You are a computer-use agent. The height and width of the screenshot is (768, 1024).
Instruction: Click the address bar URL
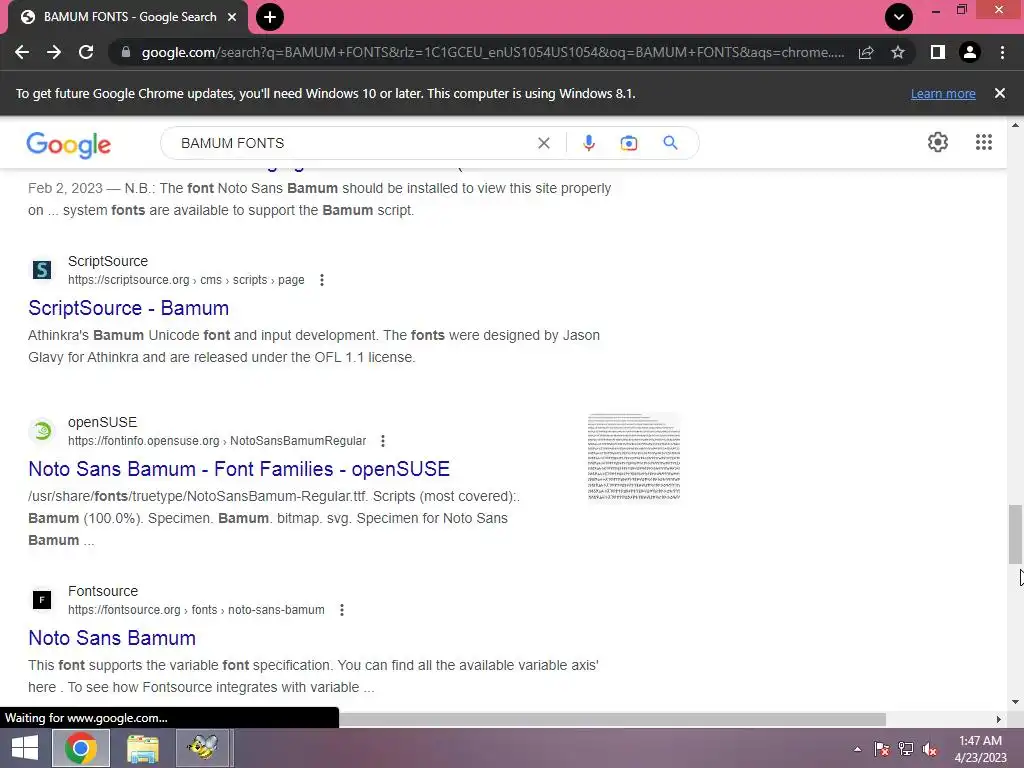[x=492, y=52]
